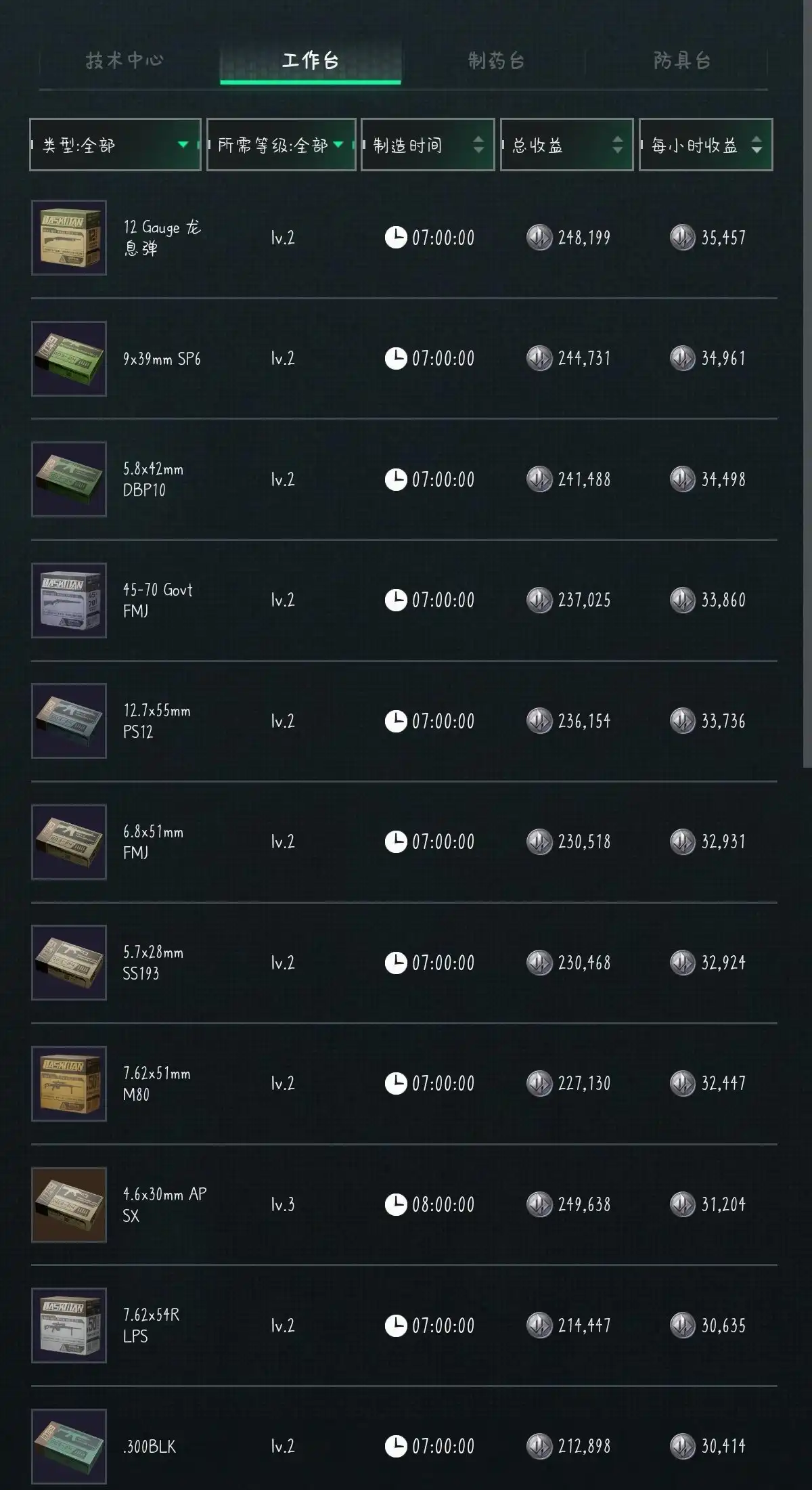Viewport: 812px width, 1490px height.
Task: Expand the 类型:全部 type filter dropdown
Action: pos(115,145)
